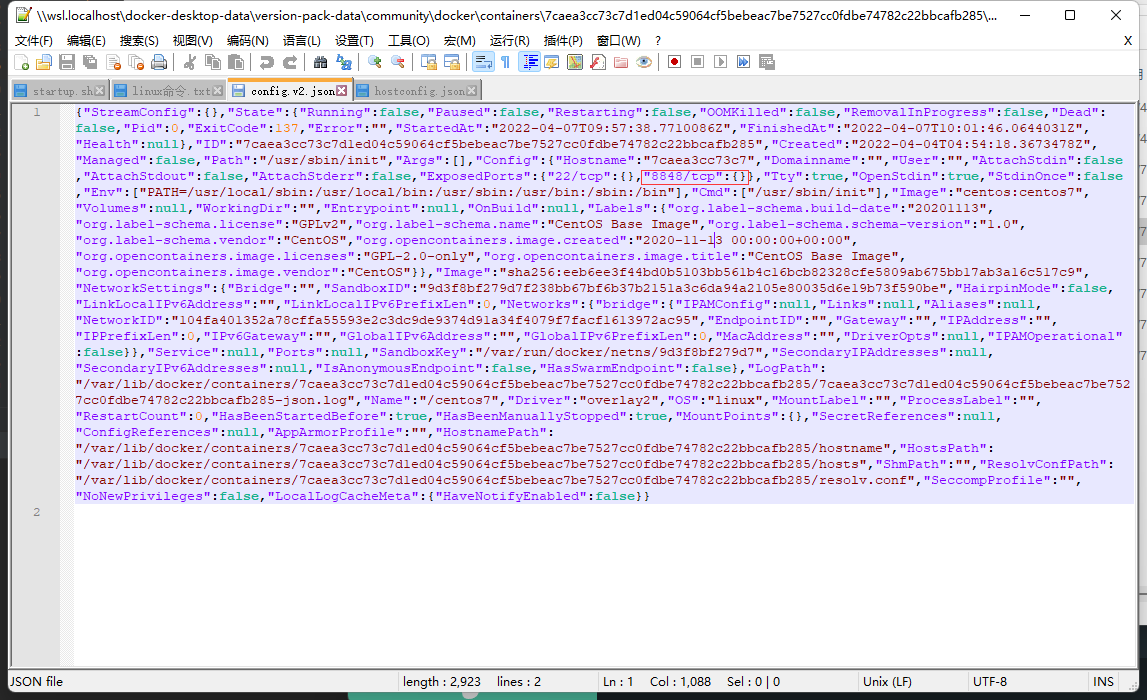Open the 工具(O) menu
Screen dimensions: 1147x700
coord(408,40)
